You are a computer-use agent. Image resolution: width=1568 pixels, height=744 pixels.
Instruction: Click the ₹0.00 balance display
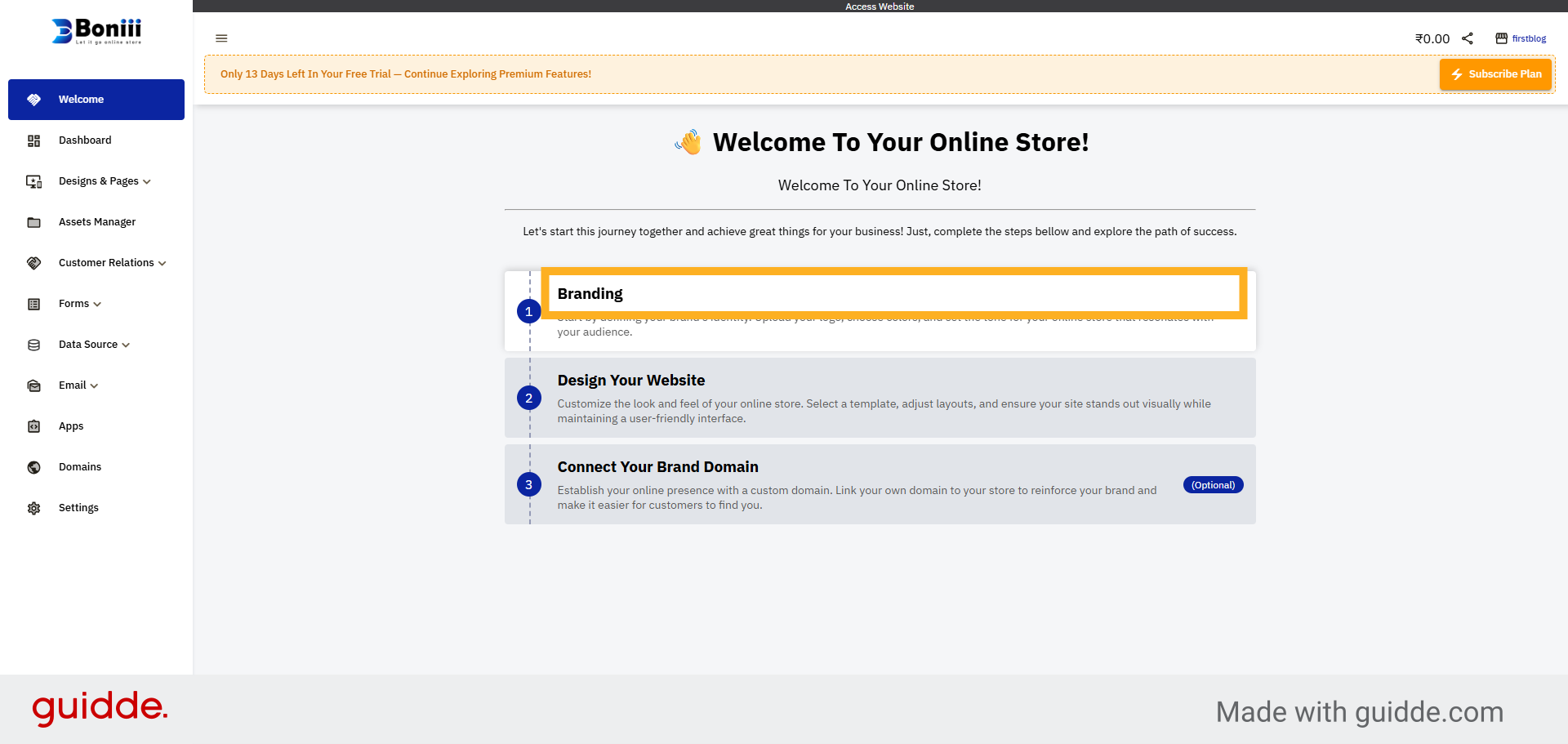[x=1432, y=38]
